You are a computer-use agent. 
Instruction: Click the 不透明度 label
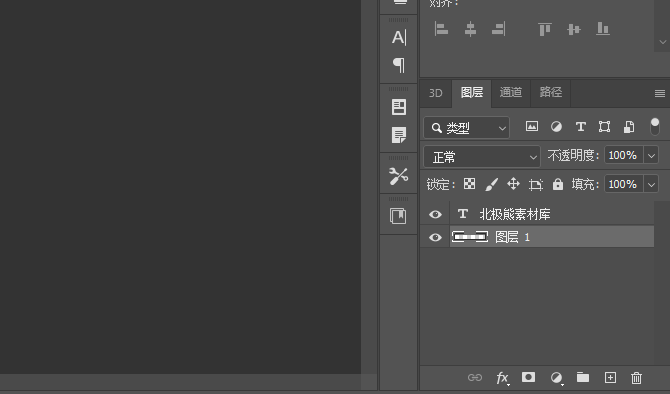pos(573,156)
